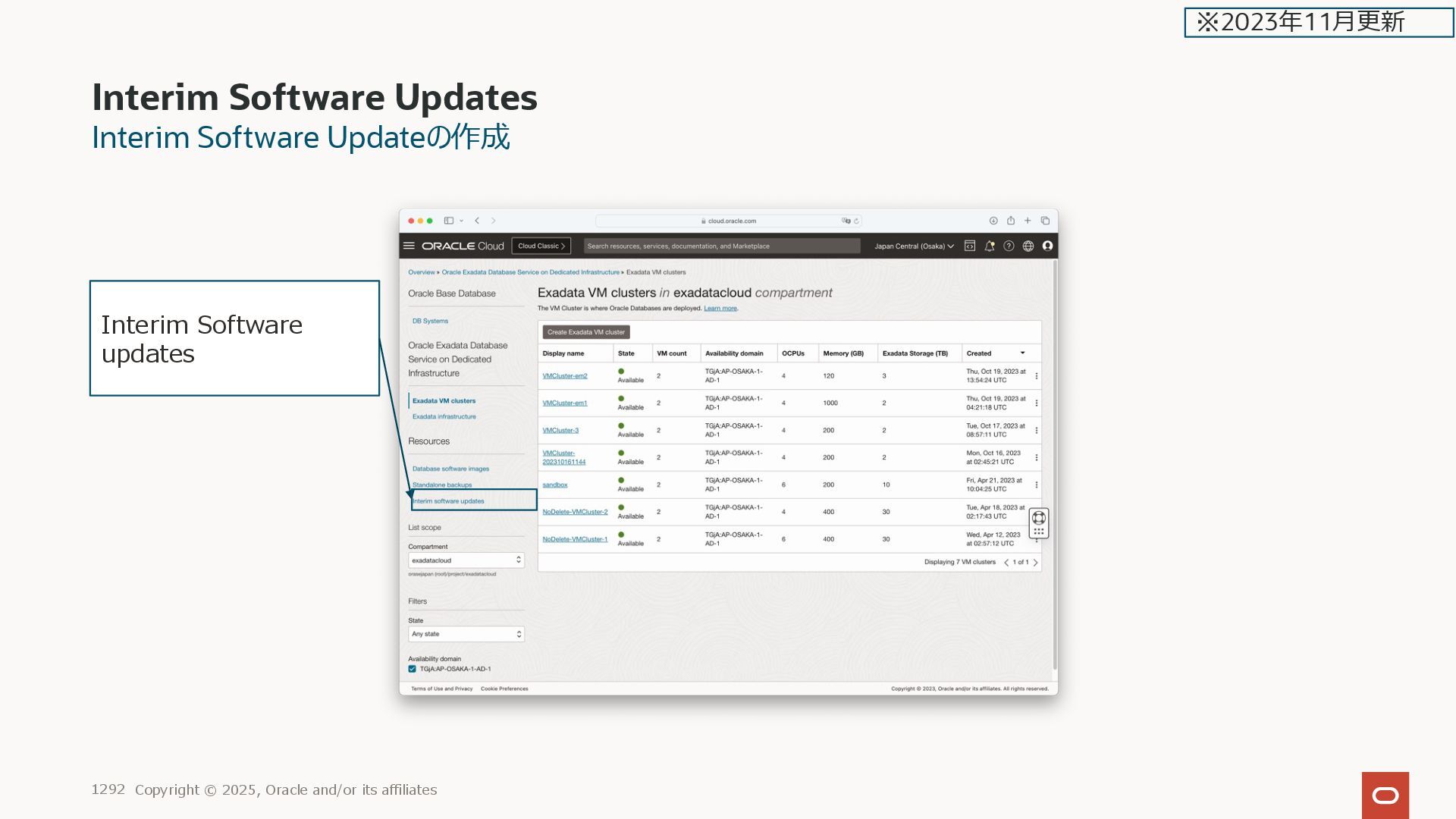Open the notifications bell icon

pyautogui.click(x=989, y=246)
